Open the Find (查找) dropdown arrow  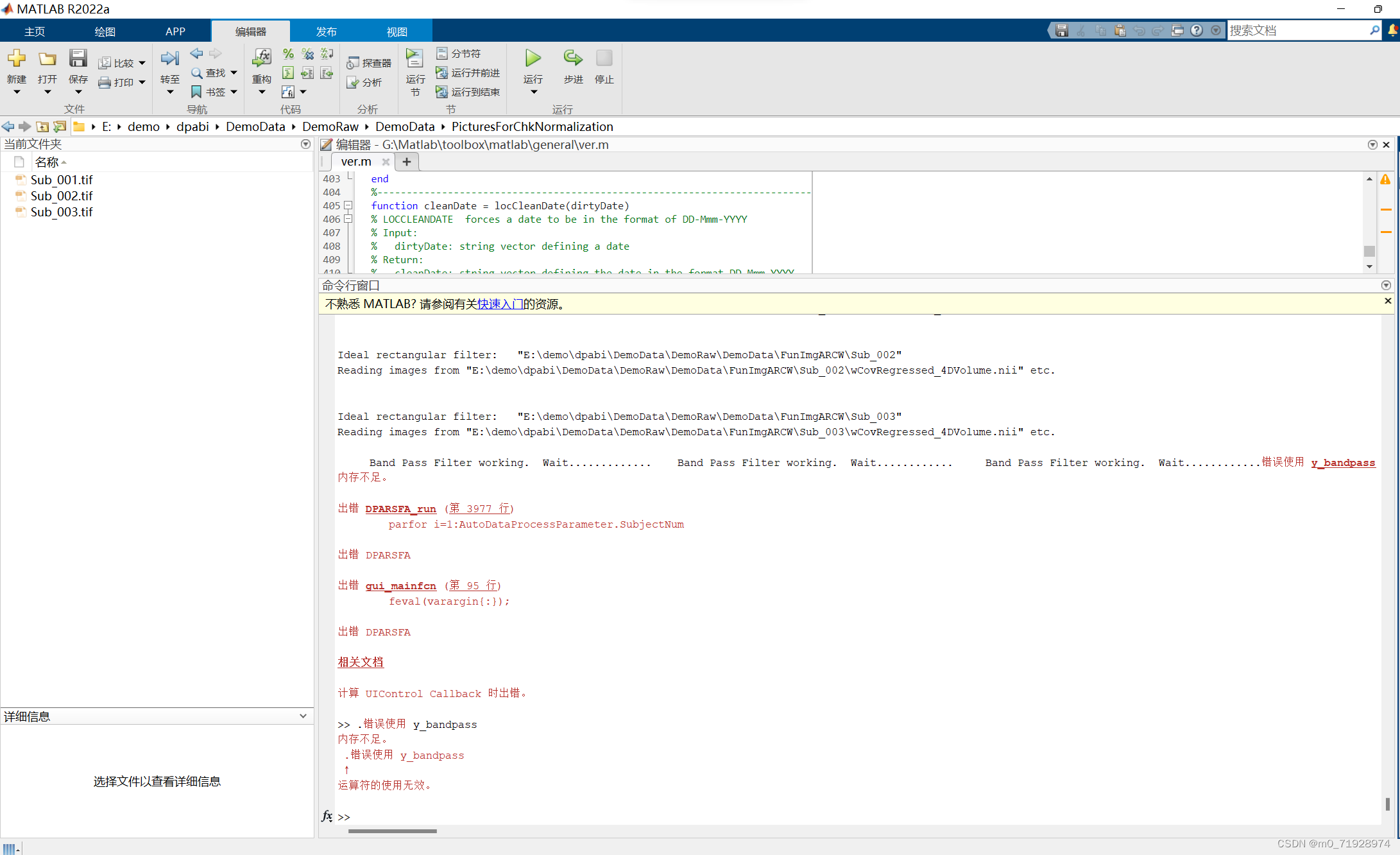pyautogui.click(x=234, y=73)
